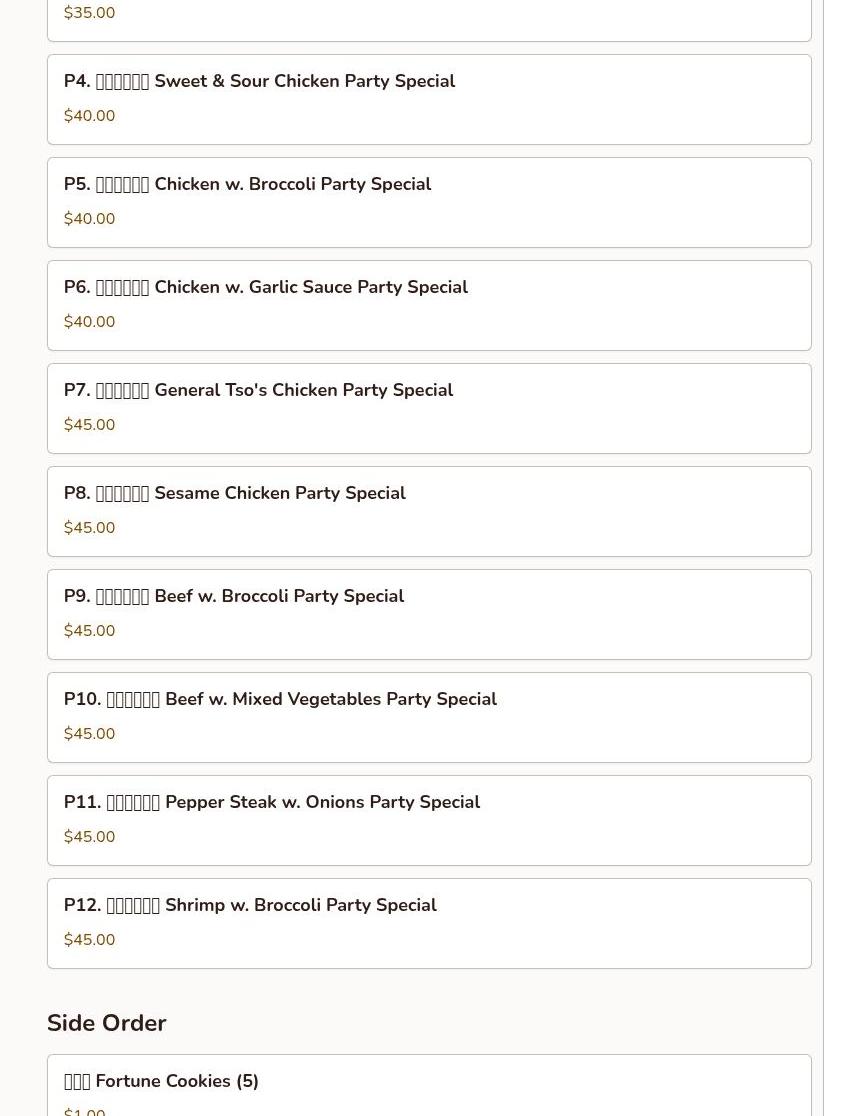This screenshot has height=1116, width=844.
Task: Pick P9 Beef w. Broccoli Party Special
Action: [234, 597]
